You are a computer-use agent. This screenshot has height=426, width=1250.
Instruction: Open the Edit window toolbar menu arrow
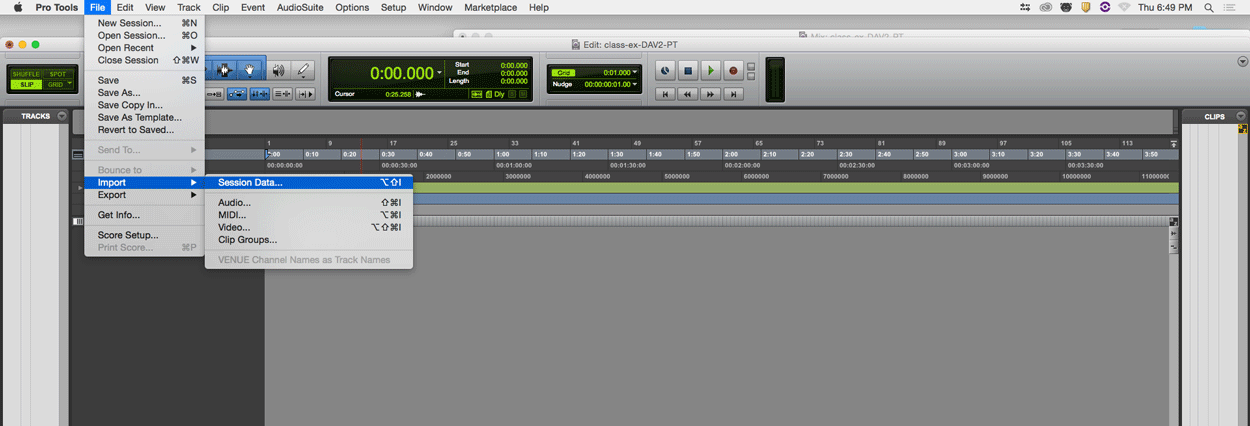tap(1242, 62)
